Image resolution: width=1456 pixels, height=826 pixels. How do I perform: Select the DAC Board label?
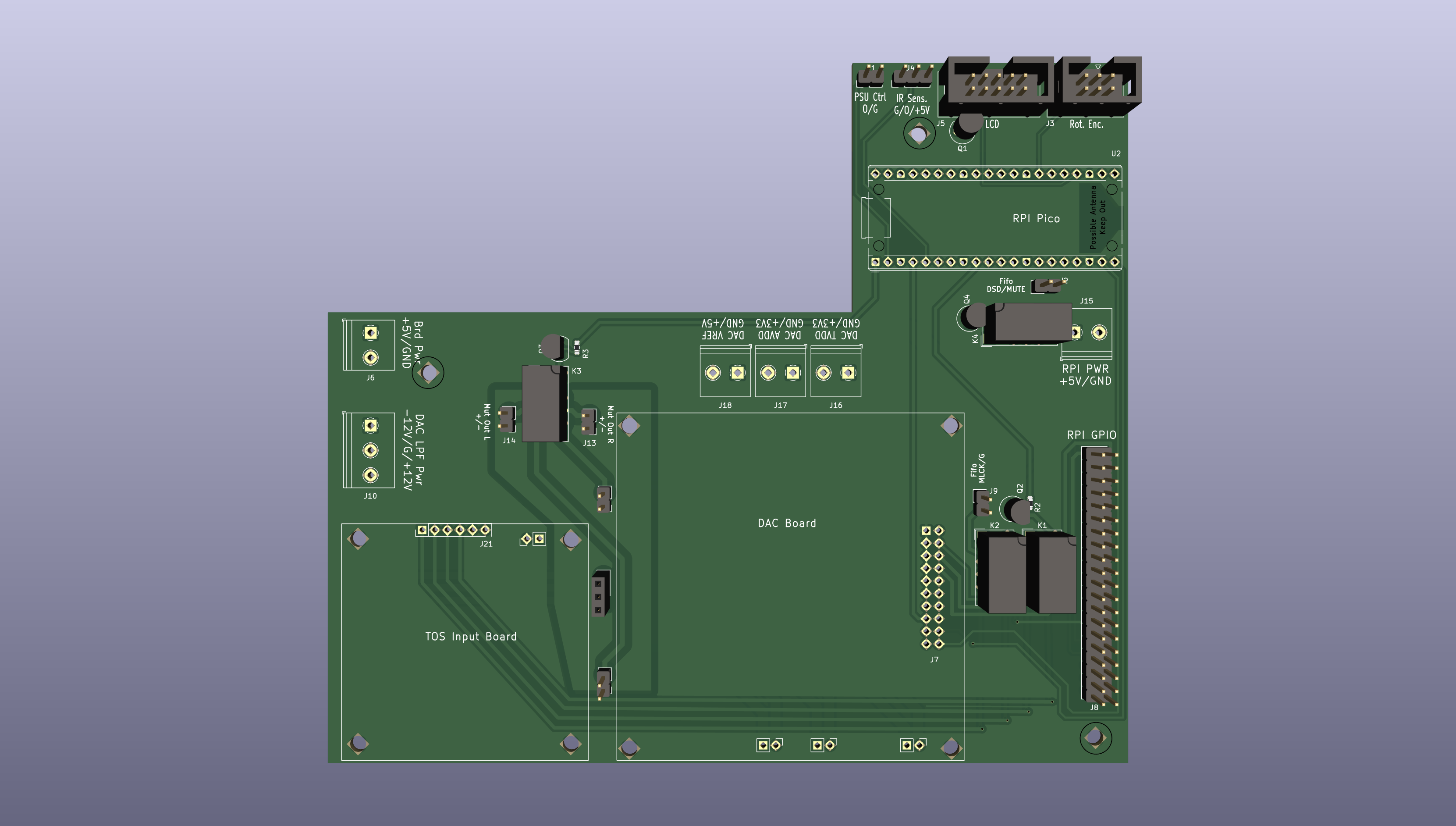point(787,523)
